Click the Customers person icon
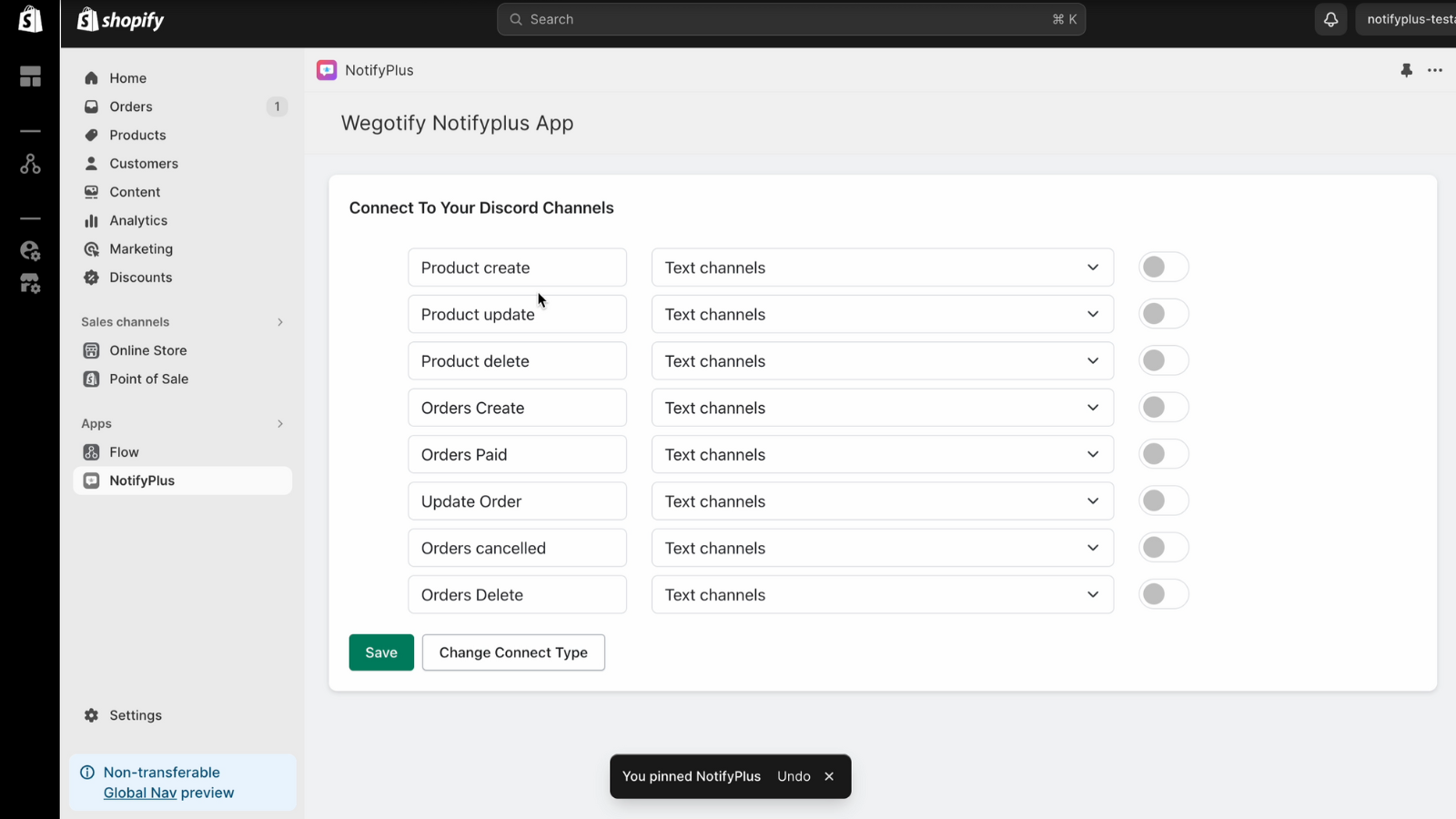Image resolution: width=1456 pixels, height=819 pixels. pyautogui.click(x=91, y=164)
